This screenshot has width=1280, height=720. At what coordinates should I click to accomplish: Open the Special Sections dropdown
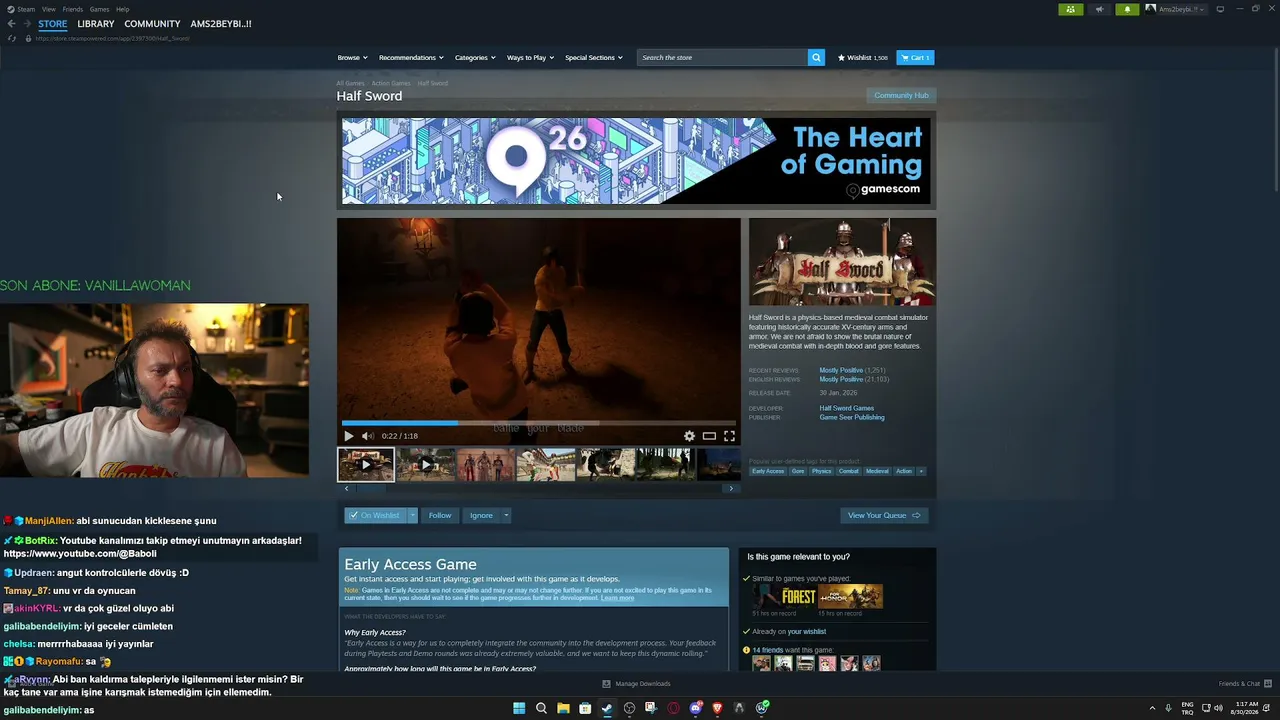click(x=594, y=58)
